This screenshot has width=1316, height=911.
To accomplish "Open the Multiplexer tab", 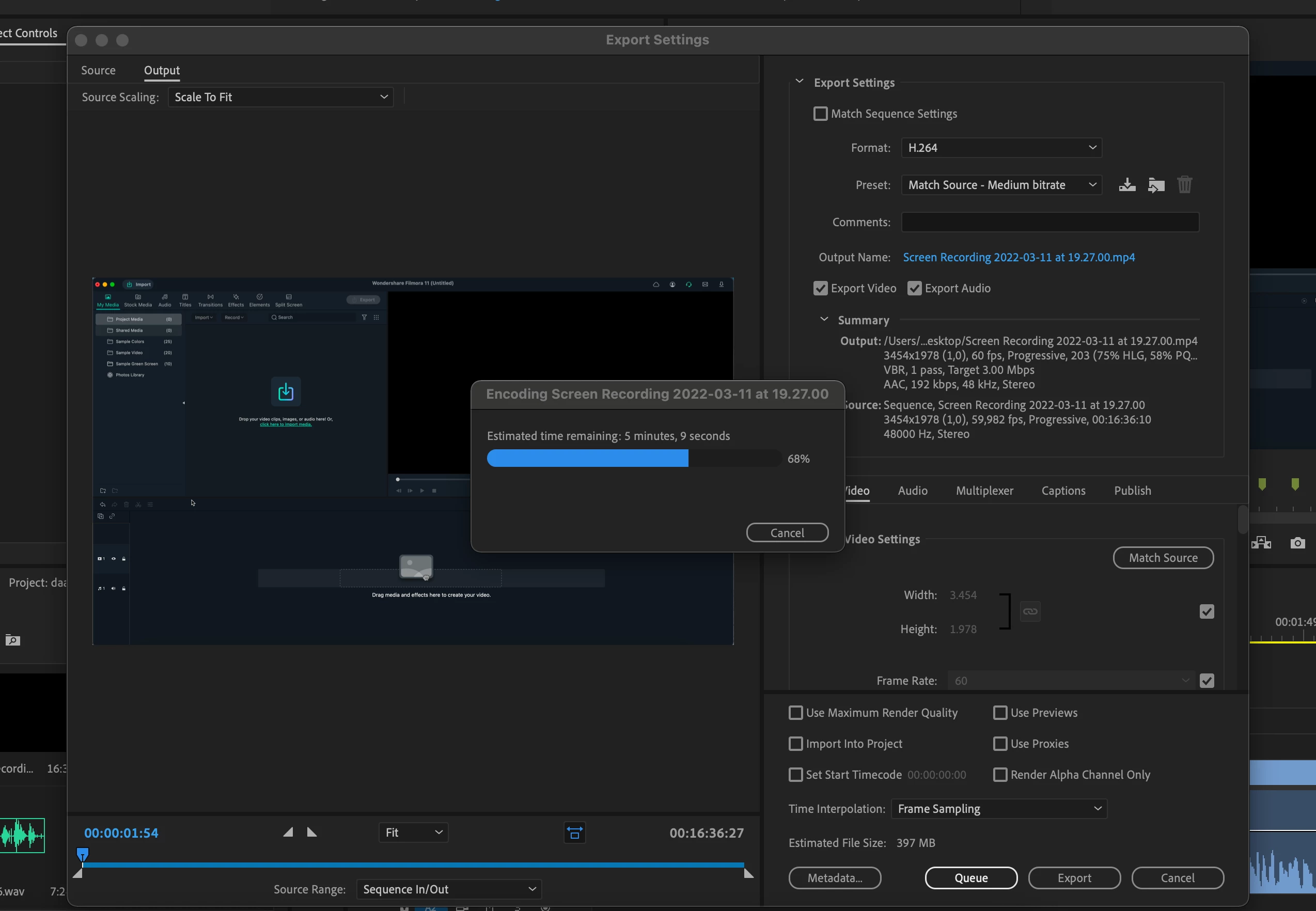I will point(984,491).
